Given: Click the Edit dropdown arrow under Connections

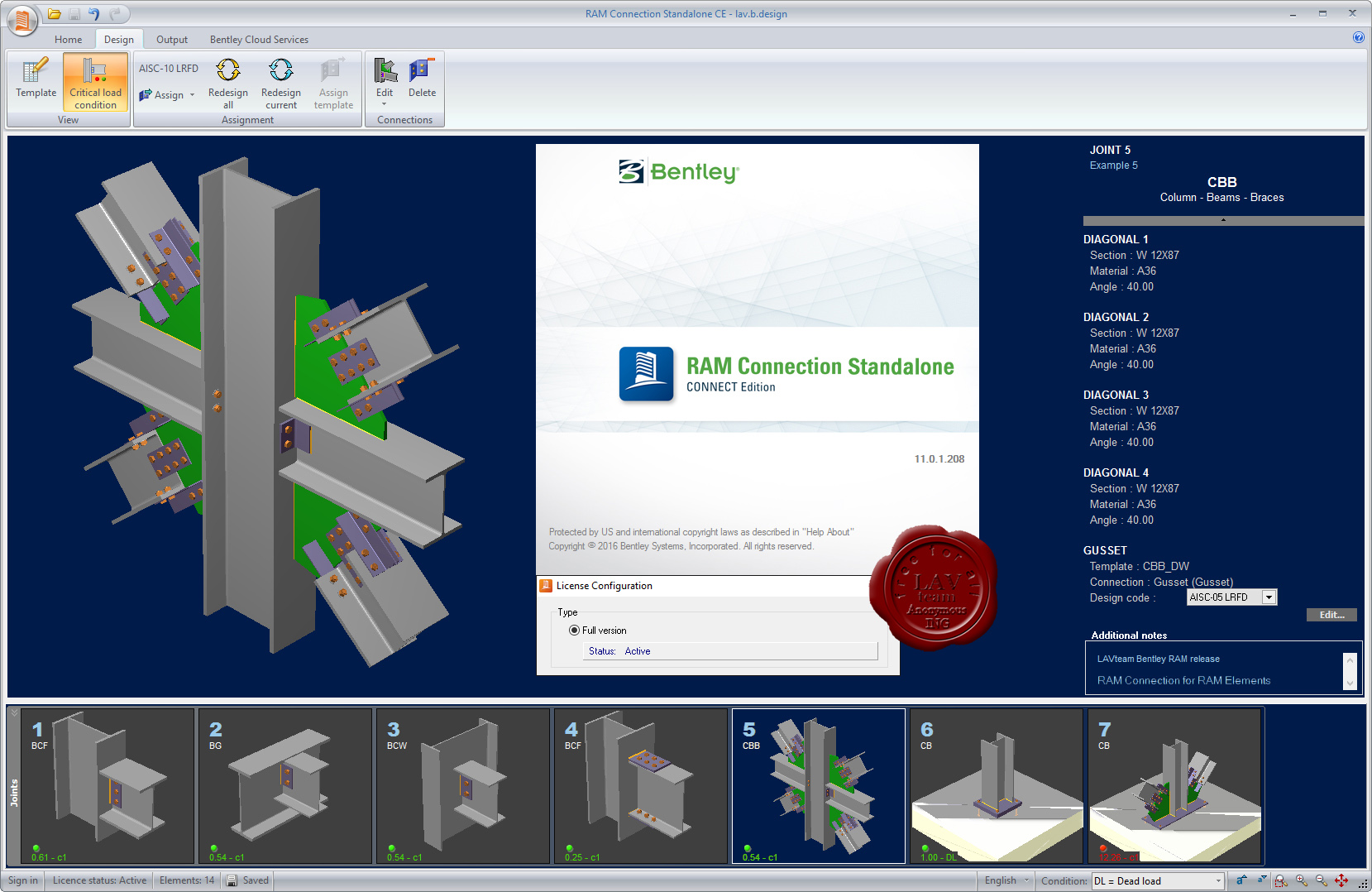Looking at the screenshot, I should click(x=385, y=103).
